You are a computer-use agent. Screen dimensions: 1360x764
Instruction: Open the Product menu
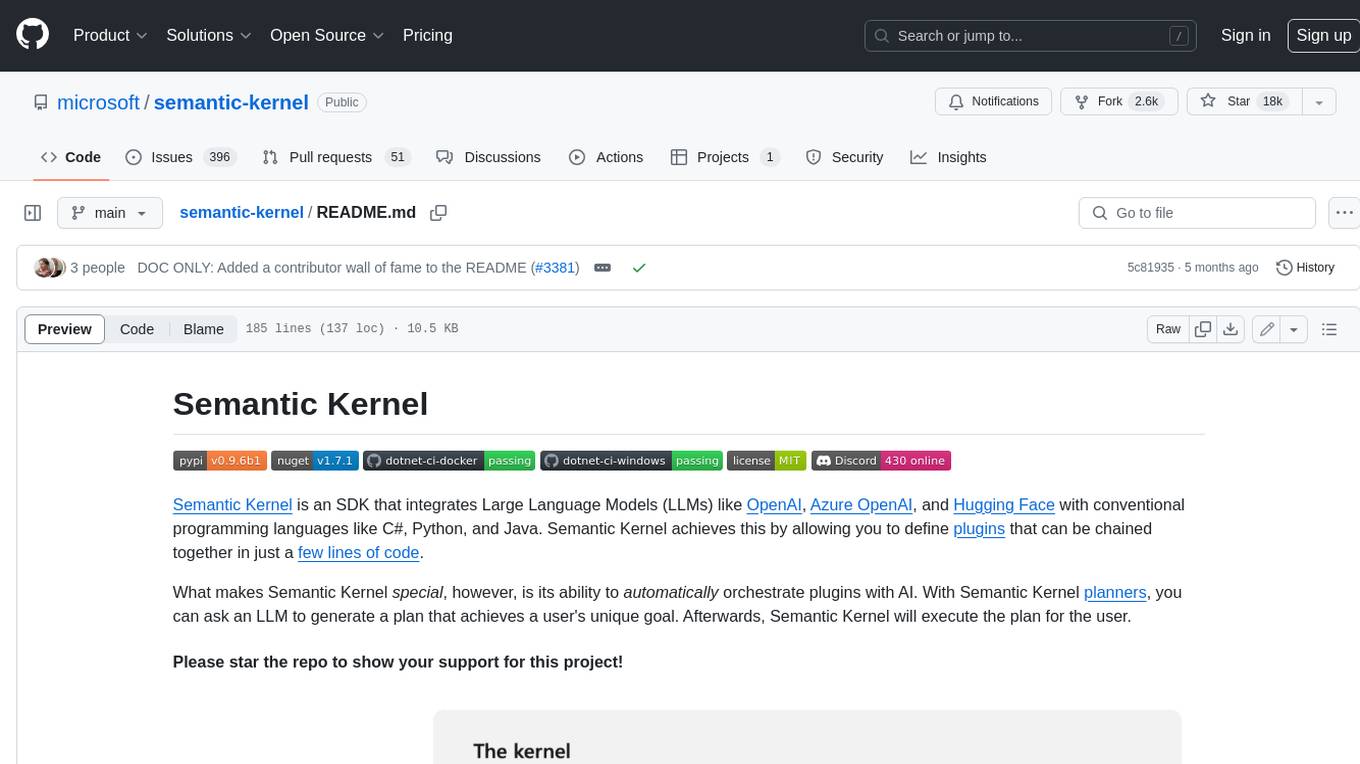(110, 35)
